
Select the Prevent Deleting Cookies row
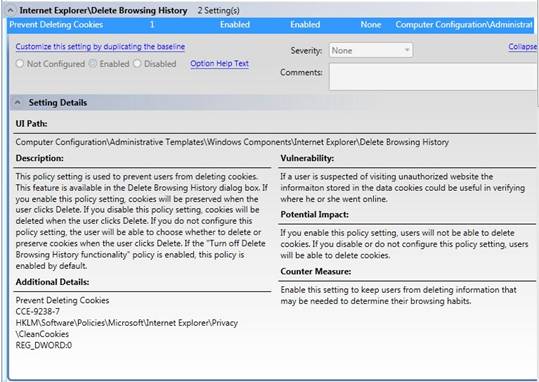271,25
